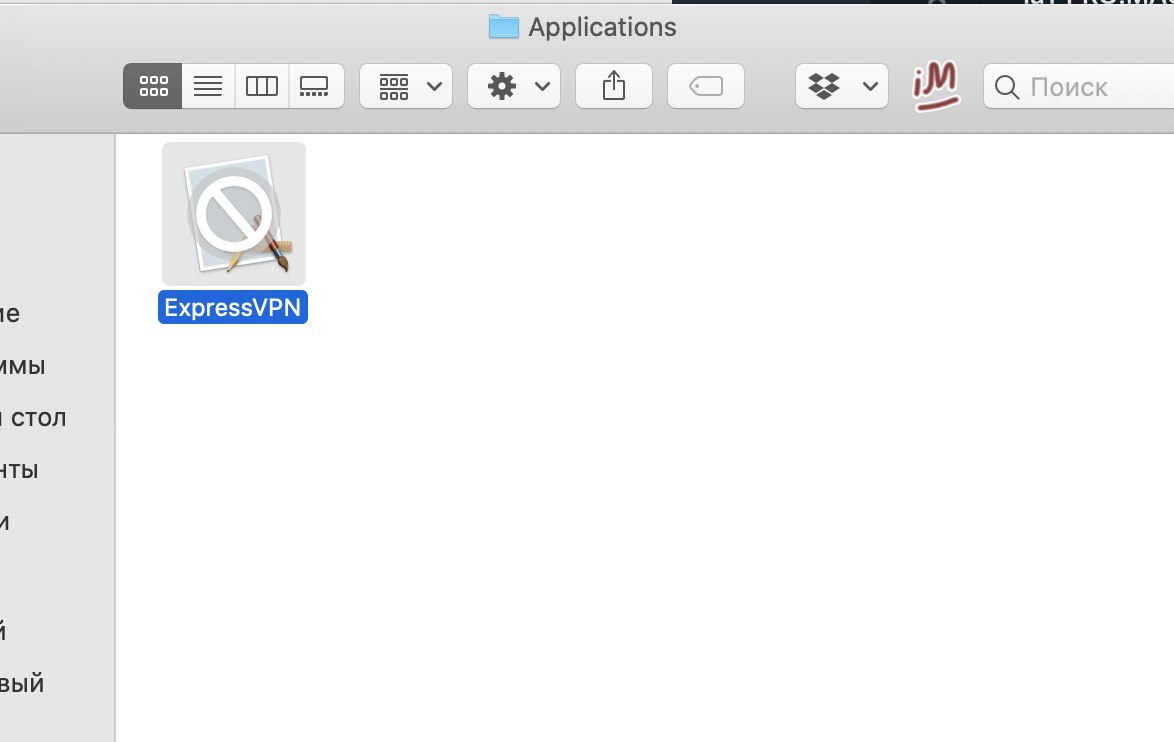
Task: Switch Finder to icon view
Action: pyautogui.click(x=153, y=86)
